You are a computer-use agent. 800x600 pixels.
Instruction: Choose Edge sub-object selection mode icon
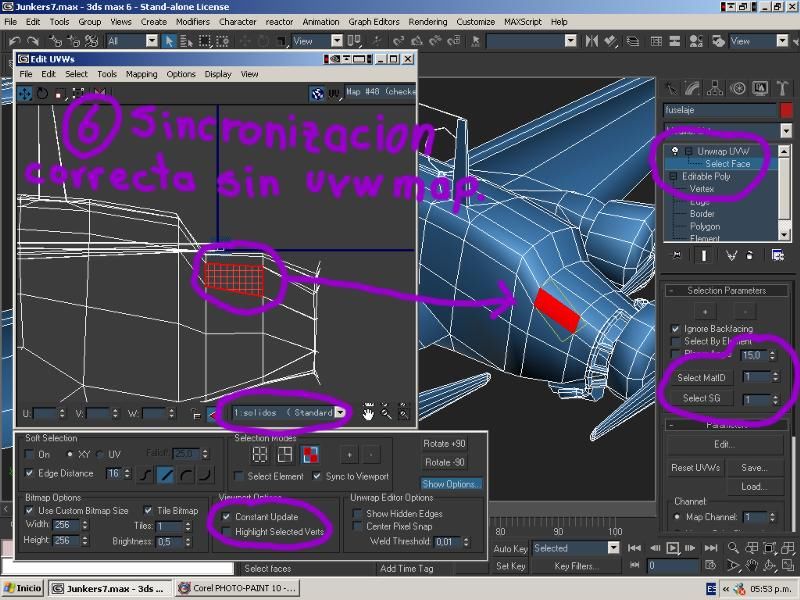point(284,454)
